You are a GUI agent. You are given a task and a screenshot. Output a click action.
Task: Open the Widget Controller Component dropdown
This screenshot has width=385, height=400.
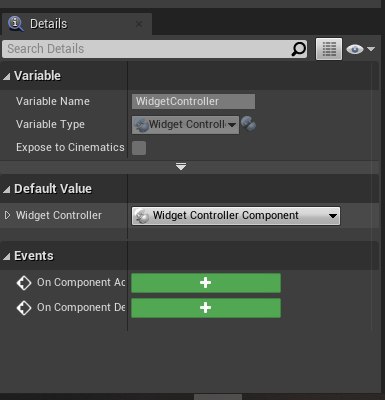tap(236, 216)
